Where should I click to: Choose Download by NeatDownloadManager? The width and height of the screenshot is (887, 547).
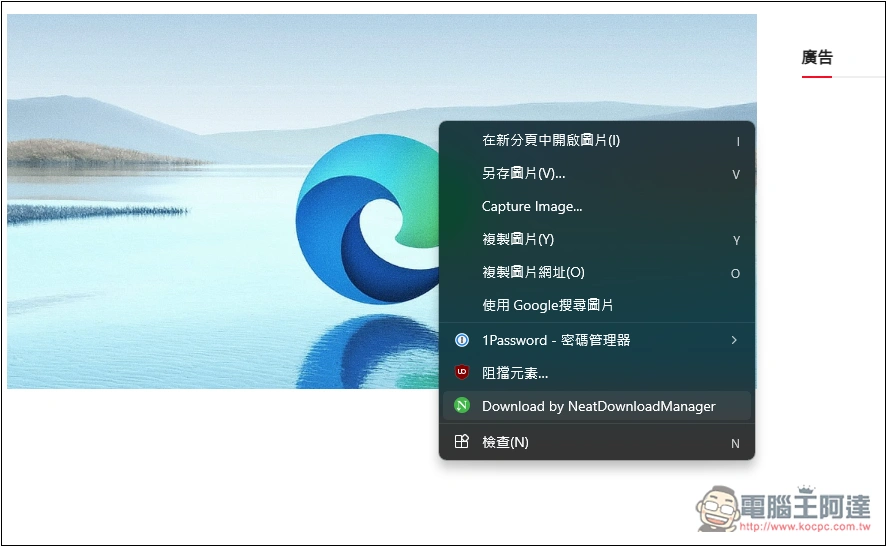coord(597,406)
